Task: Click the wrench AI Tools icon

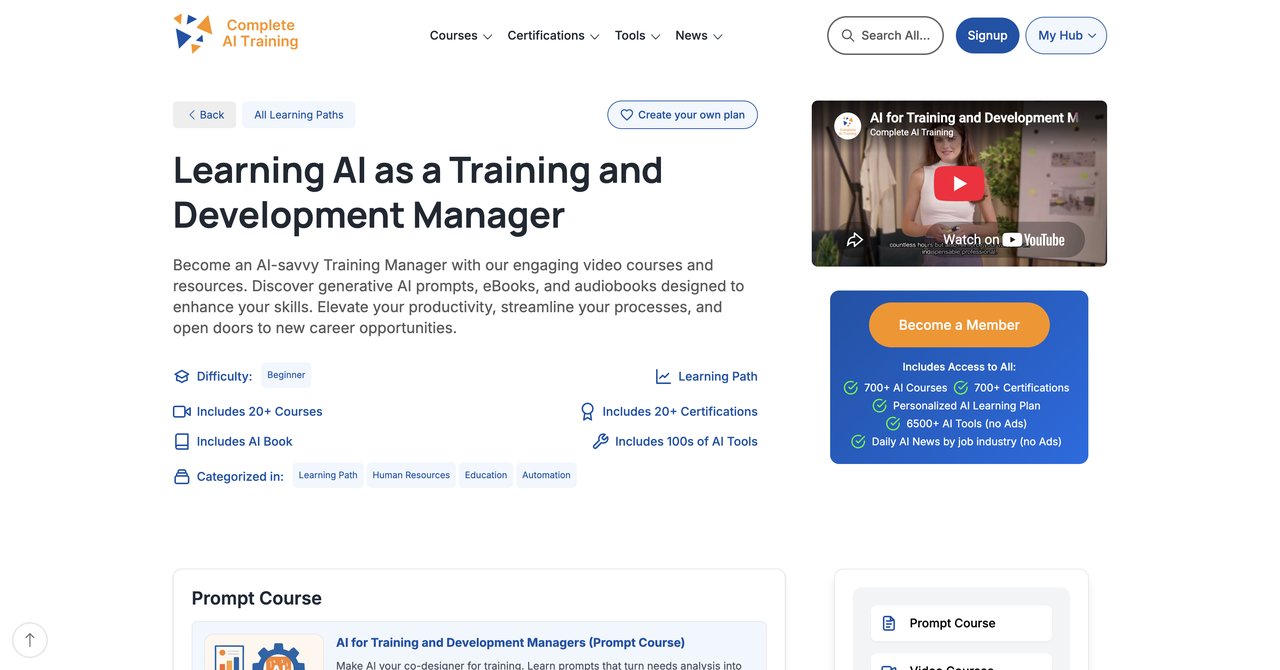Action: (600, 442)
